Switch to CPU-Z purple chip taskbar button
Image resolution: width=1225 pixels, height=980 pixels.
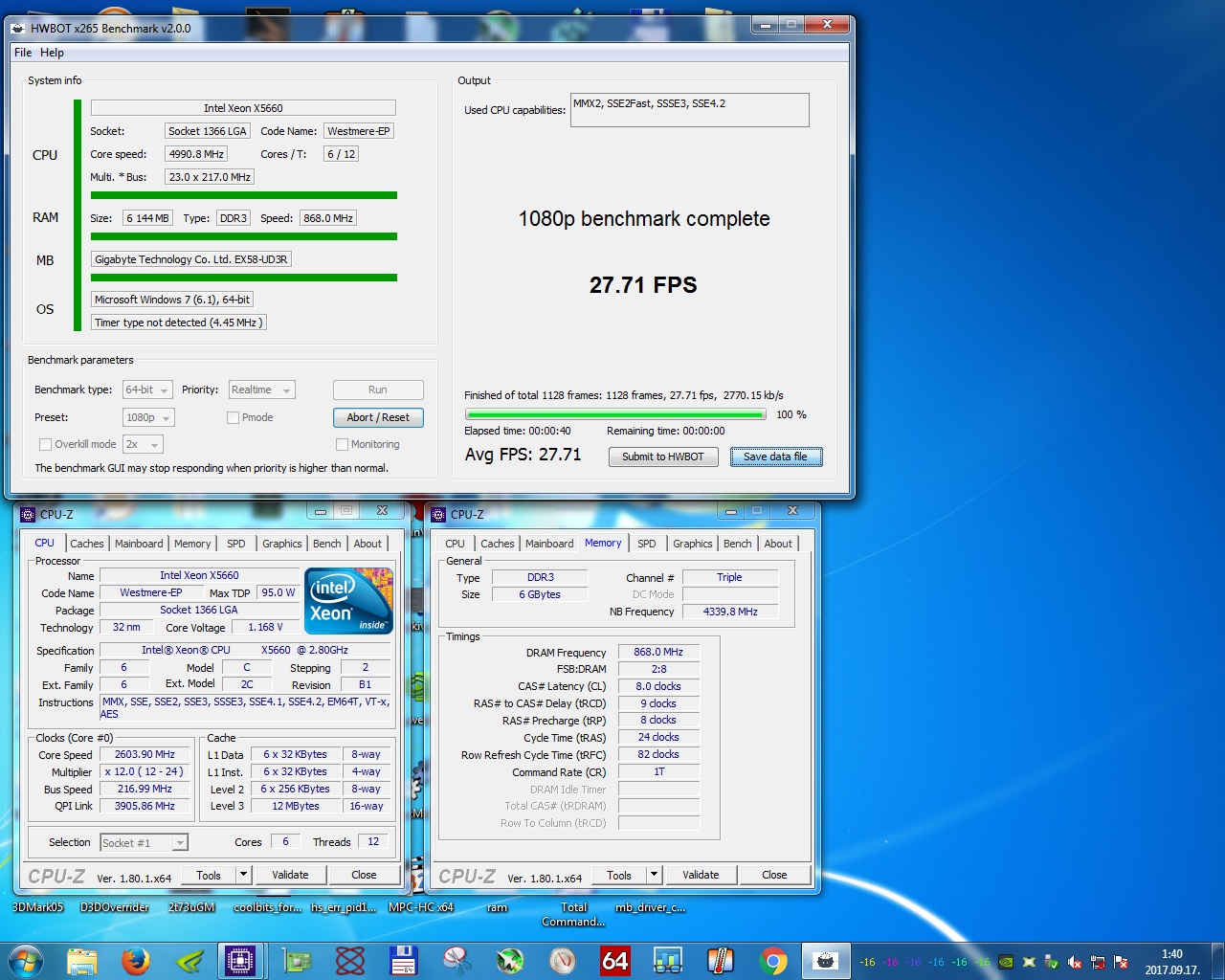[240, 960]
